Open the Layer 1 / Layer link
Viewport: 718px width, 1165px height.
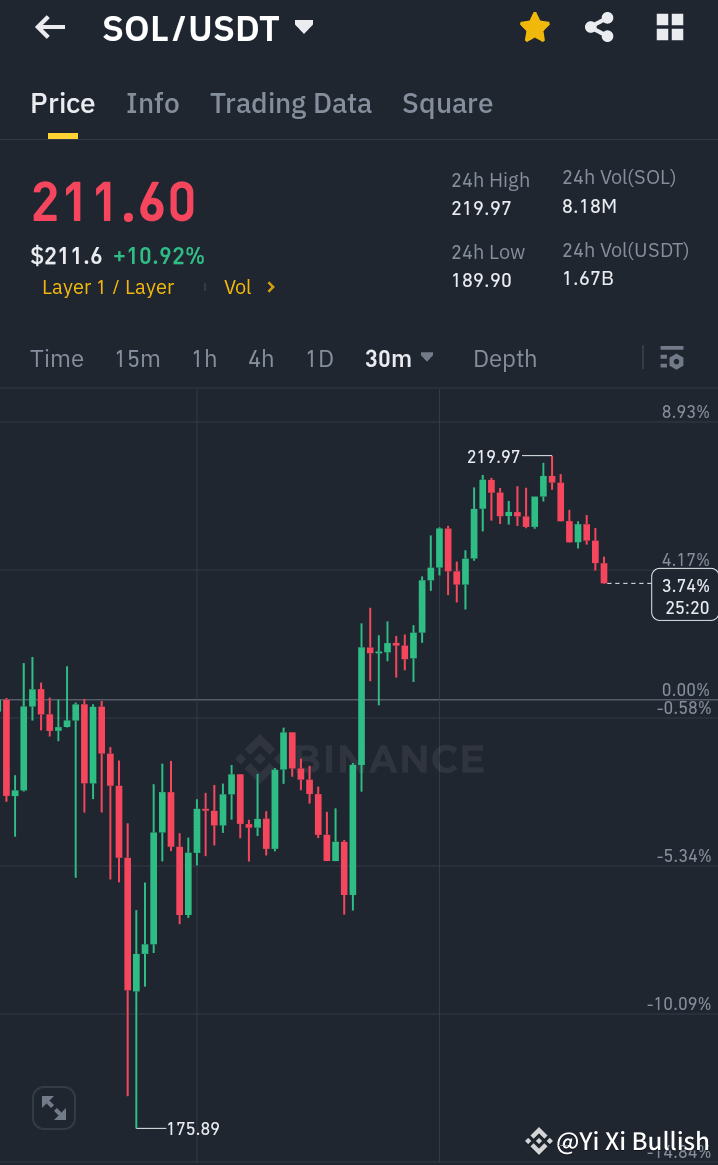pyautogui.click(x=107, y=287)
